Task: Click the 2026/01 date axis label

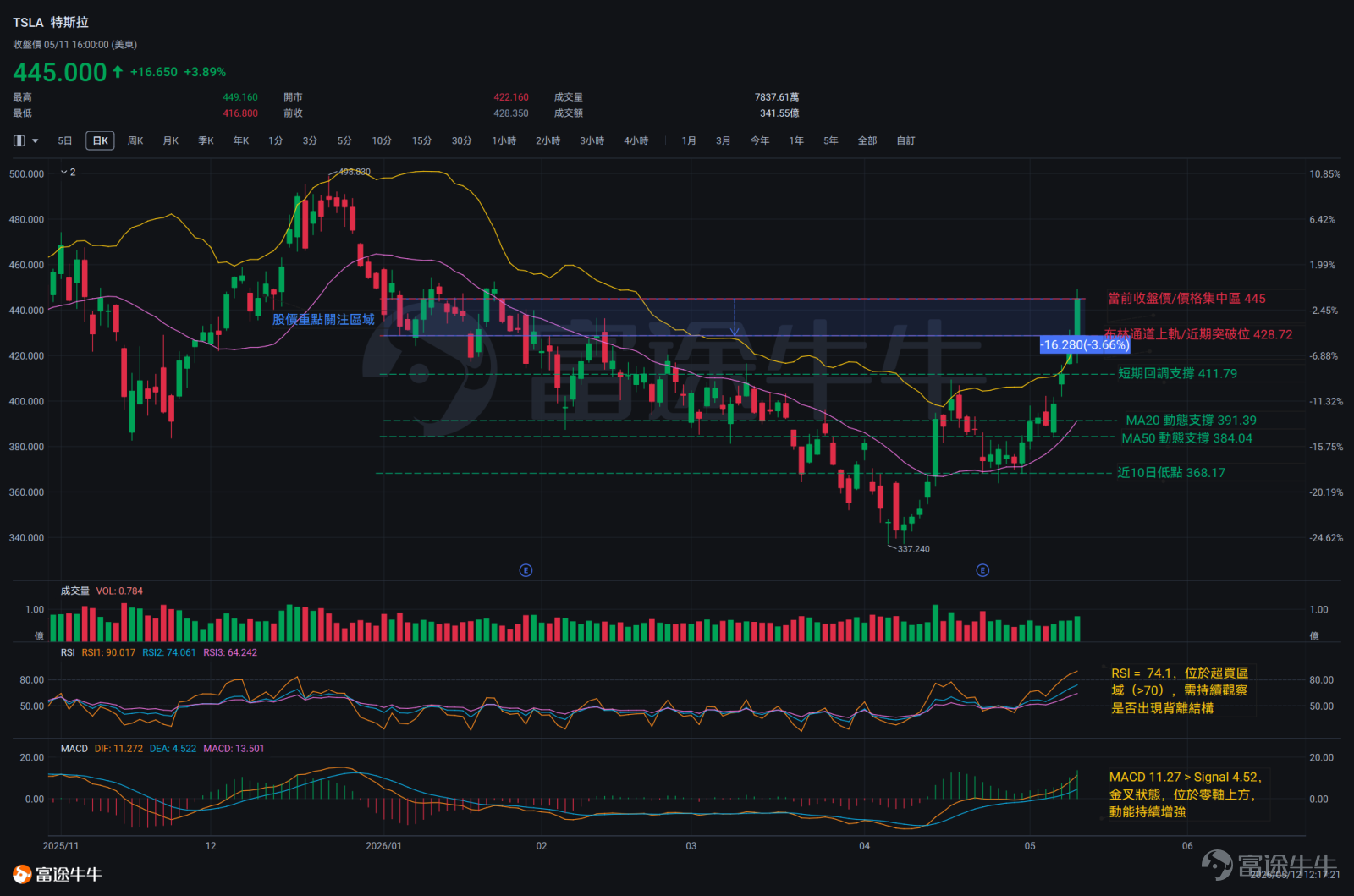Action: 383,846
